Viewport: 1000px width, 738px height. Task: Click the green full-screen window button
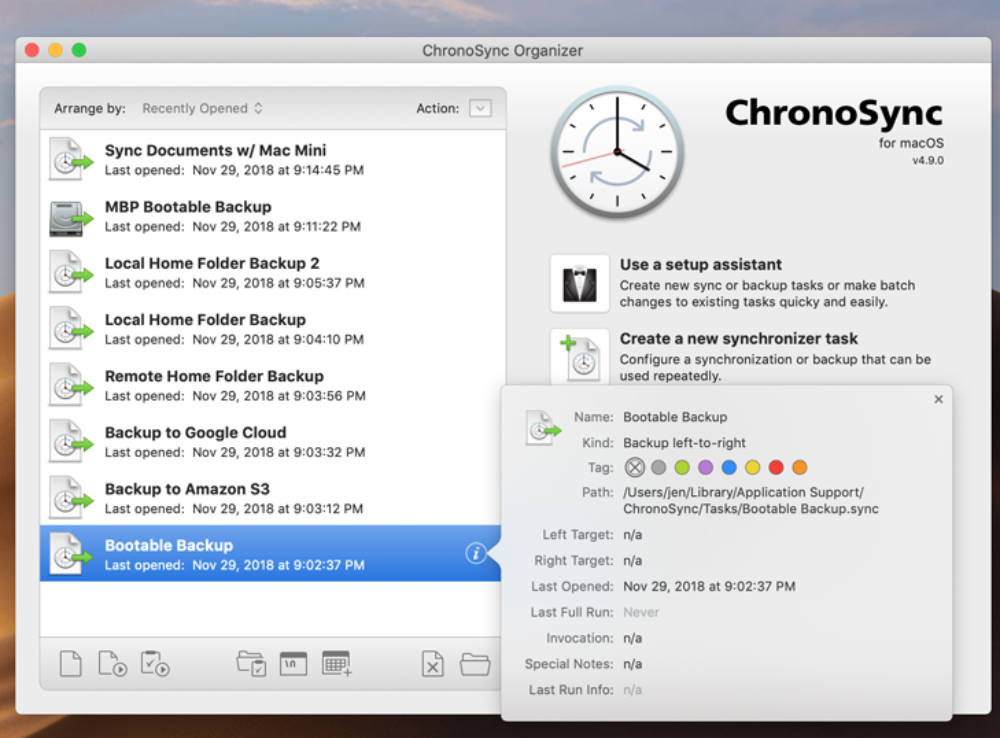tap(79, 50)
